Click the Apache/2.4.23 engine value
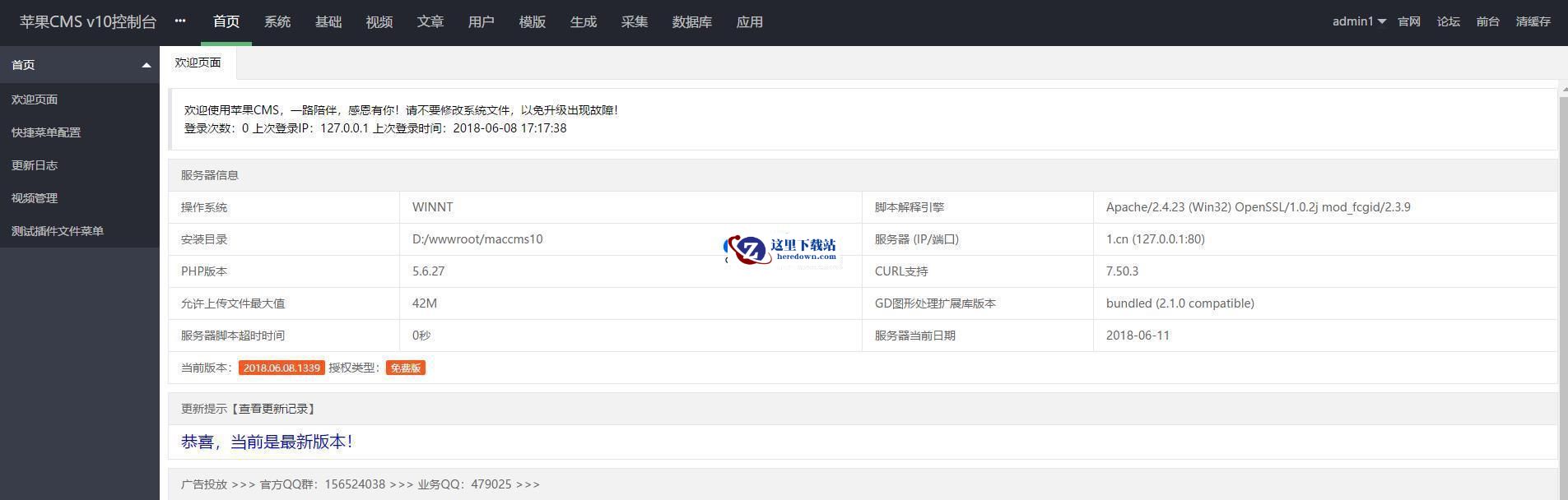Image resolution: width=1568 pixels, height=500 pixels. [x=1259, y=207]
